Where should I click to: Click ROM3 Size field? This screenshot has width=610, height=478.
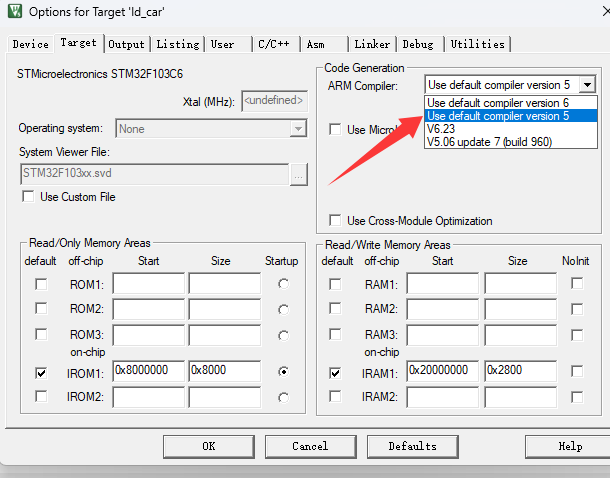pos(225,335)
